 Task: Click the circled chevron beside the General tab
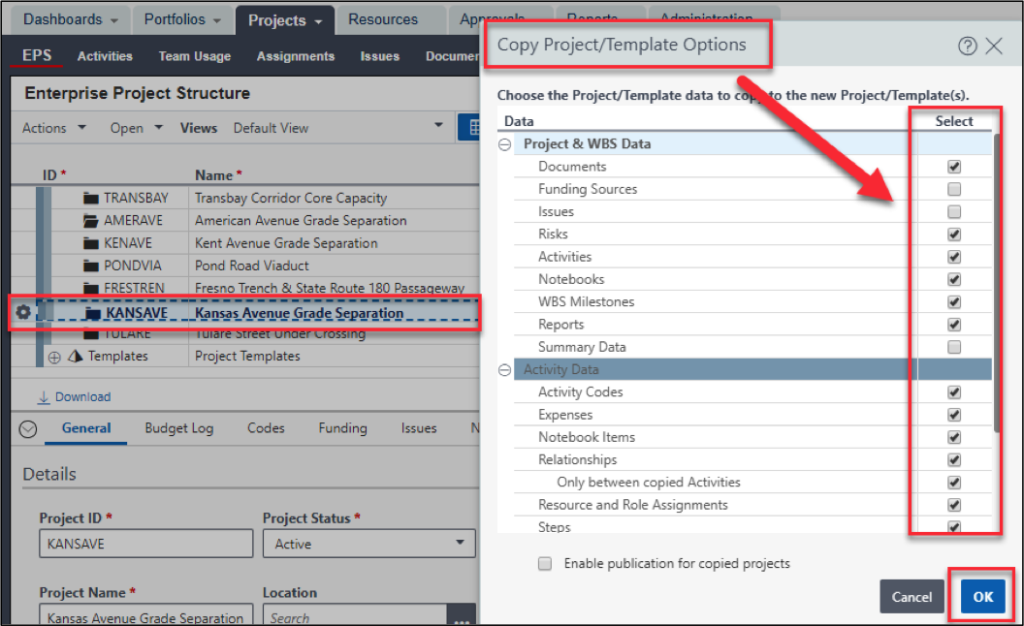(28, 429)
